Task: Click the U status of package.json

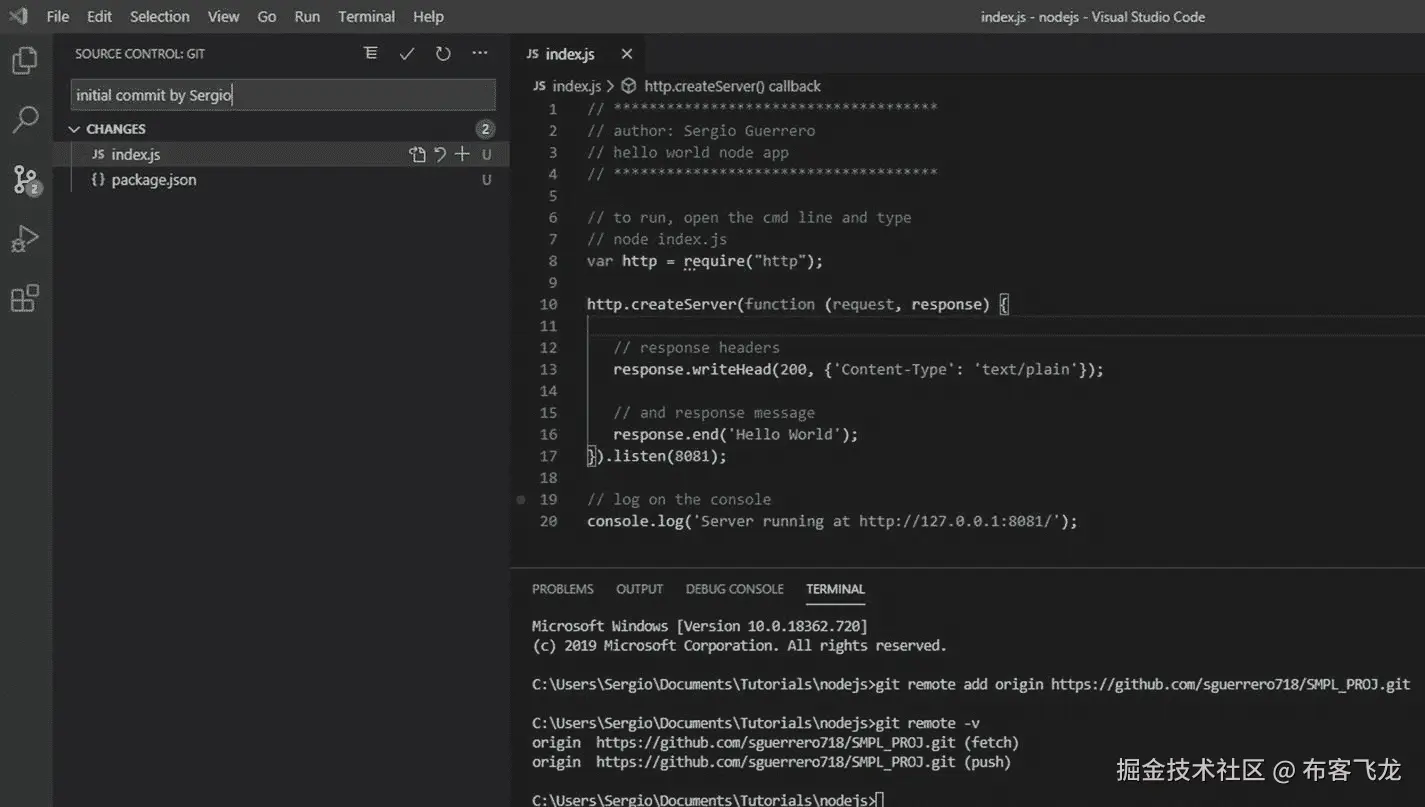Action: point(487,180)
